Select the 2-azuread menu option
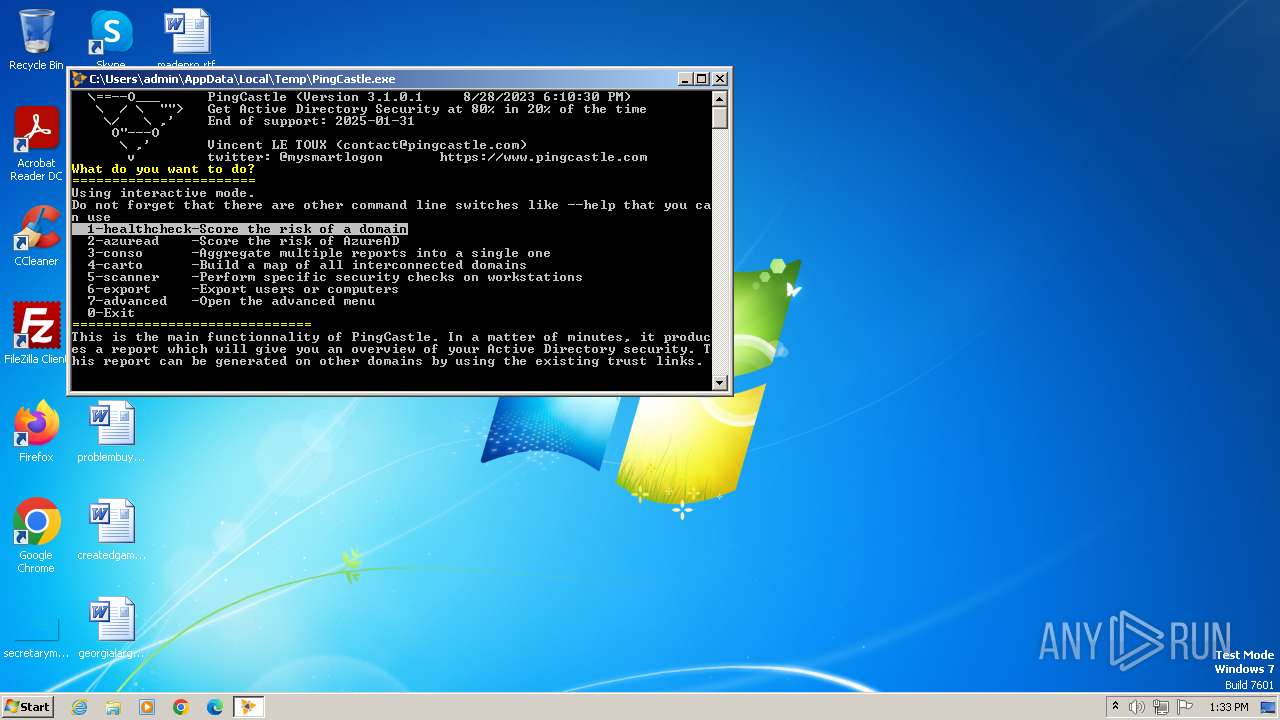The image size is (1280, 720). pos(243,241)
